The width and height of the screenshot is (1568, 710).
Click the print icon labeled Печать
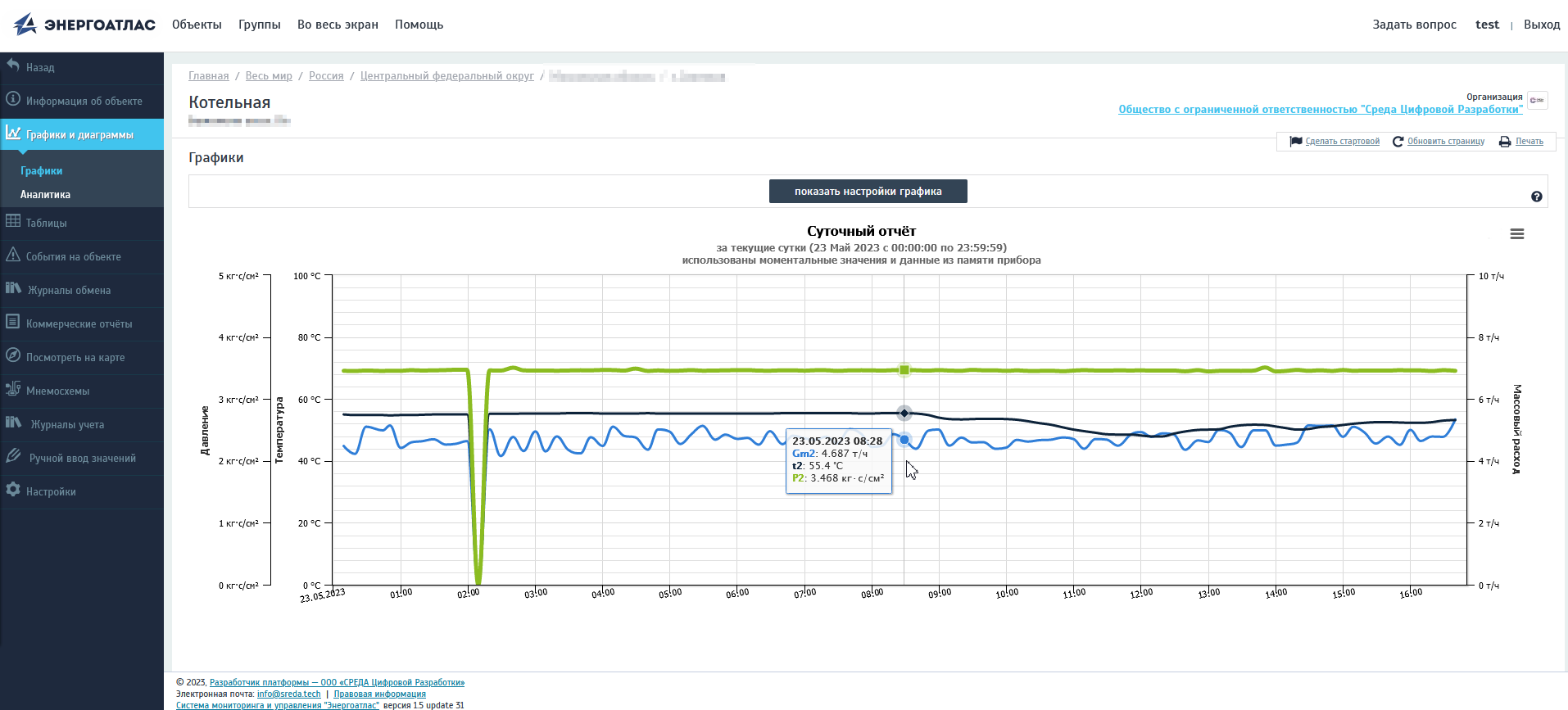pyautogui.click(x=1505, y=142)
